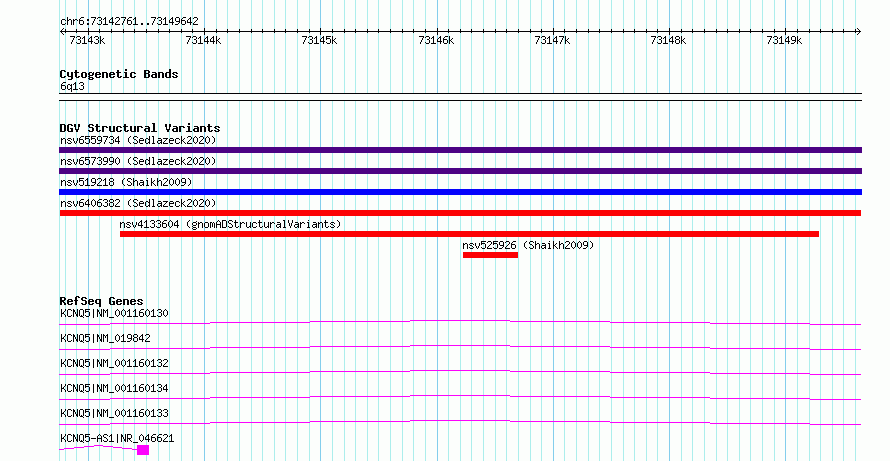Click the nsv519218 (Shaikh2009) label

(x=126, y=182)
